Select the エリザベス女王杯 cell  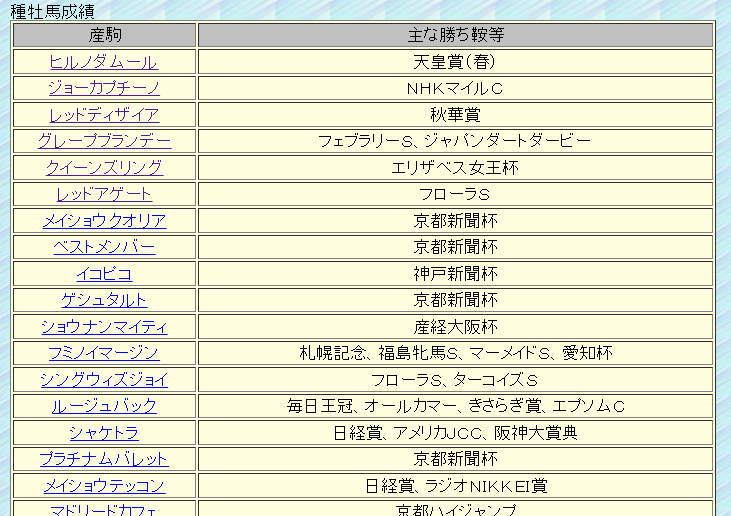[455, 168]
